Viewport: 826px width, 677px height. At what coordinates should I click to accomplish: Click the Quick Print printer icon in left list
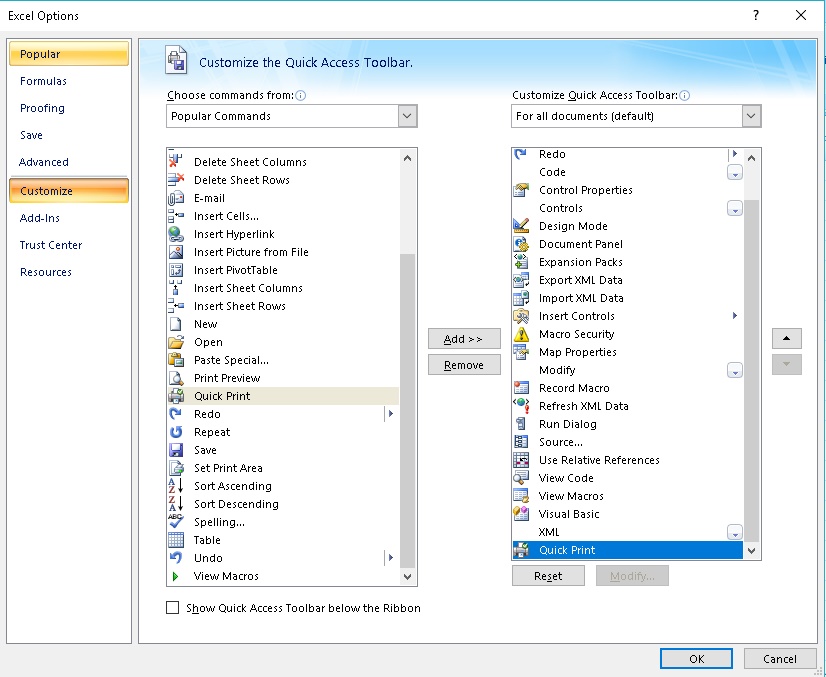click(x=175, y=396)
